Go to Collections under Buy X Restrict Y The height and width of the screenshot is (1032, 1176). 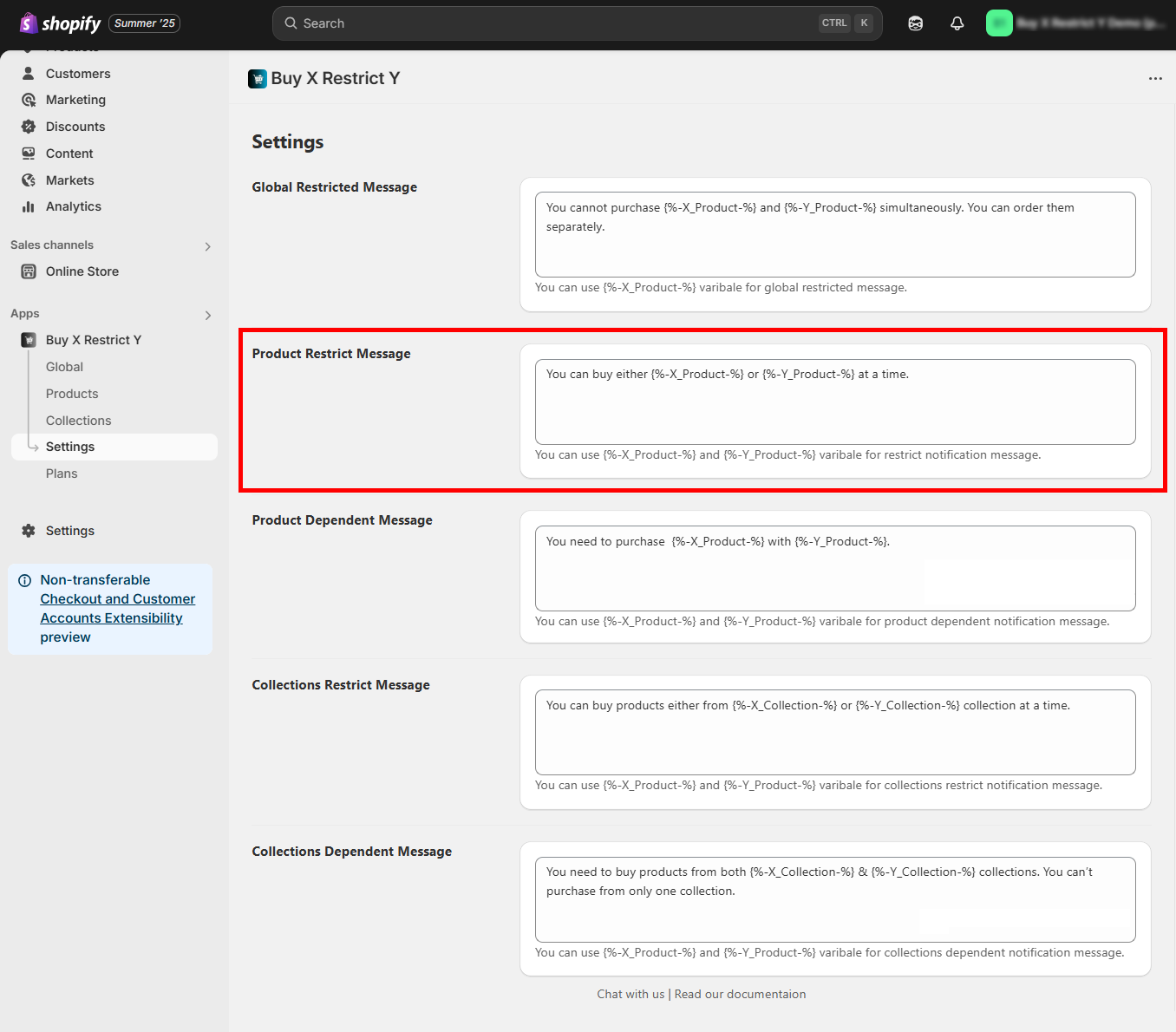coord(78,421)
